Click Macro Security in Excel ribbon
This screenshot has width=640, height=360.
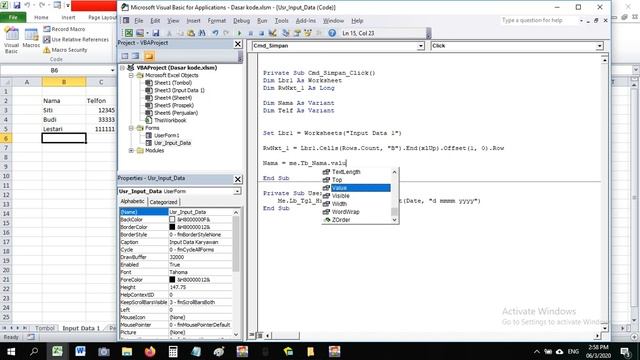65,50
